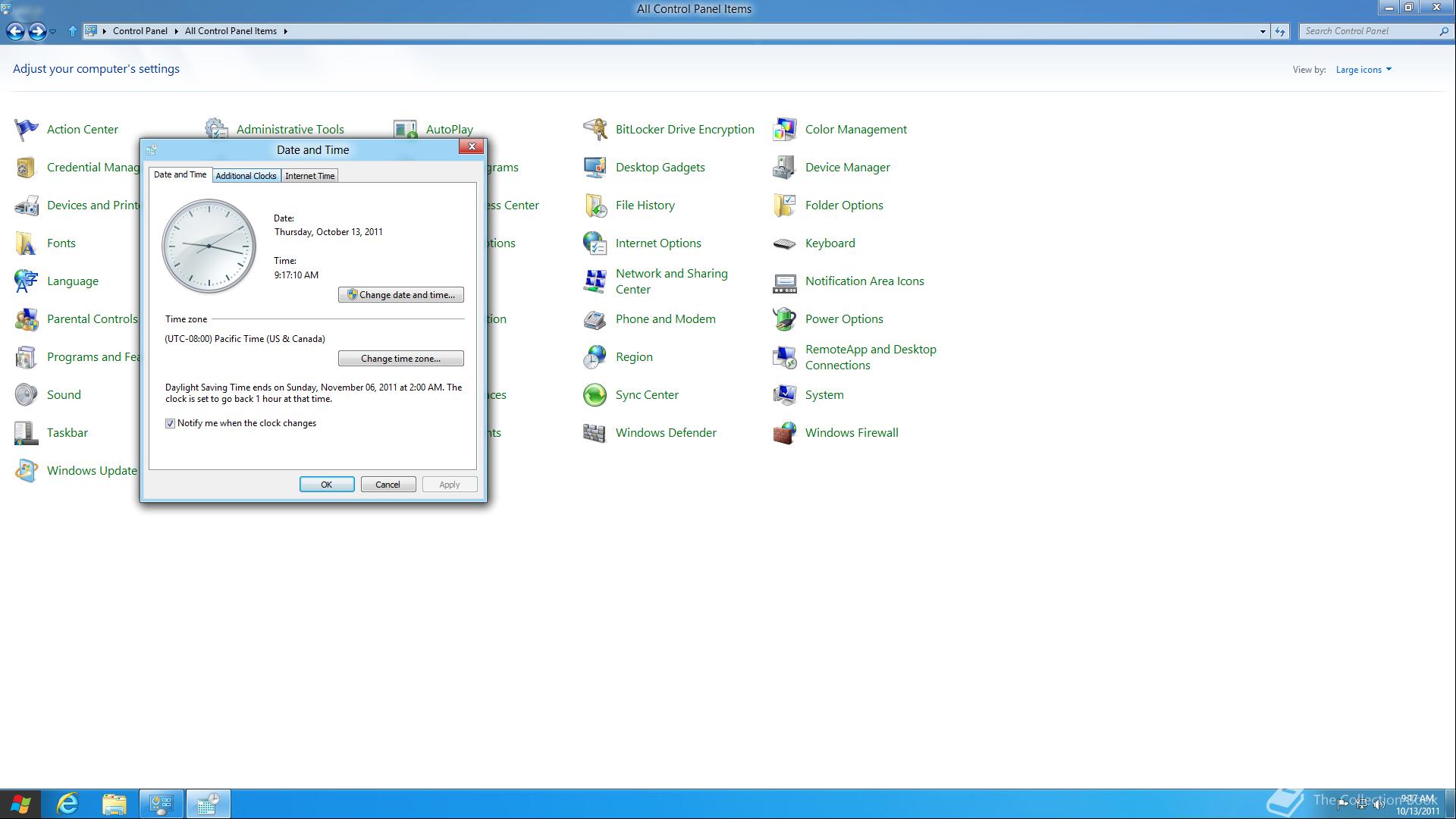This screenshot has height=819, width=1456.
Task: Open the RemoteApp and Desktop Connections icon
Action: [x=785, y=357]
